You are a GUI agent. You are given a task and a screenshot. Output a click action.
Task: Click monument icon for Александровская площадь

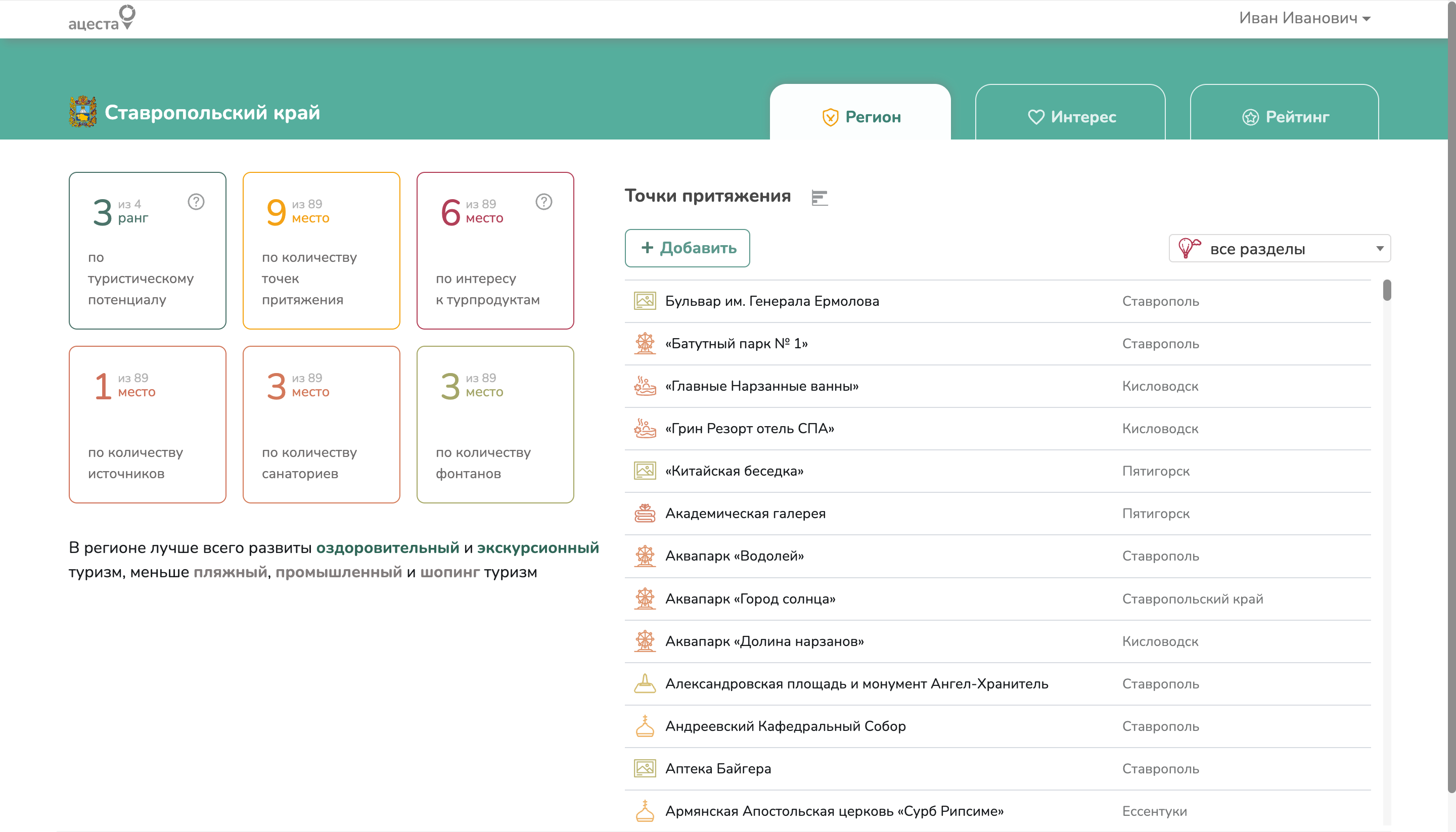[645, 683]
